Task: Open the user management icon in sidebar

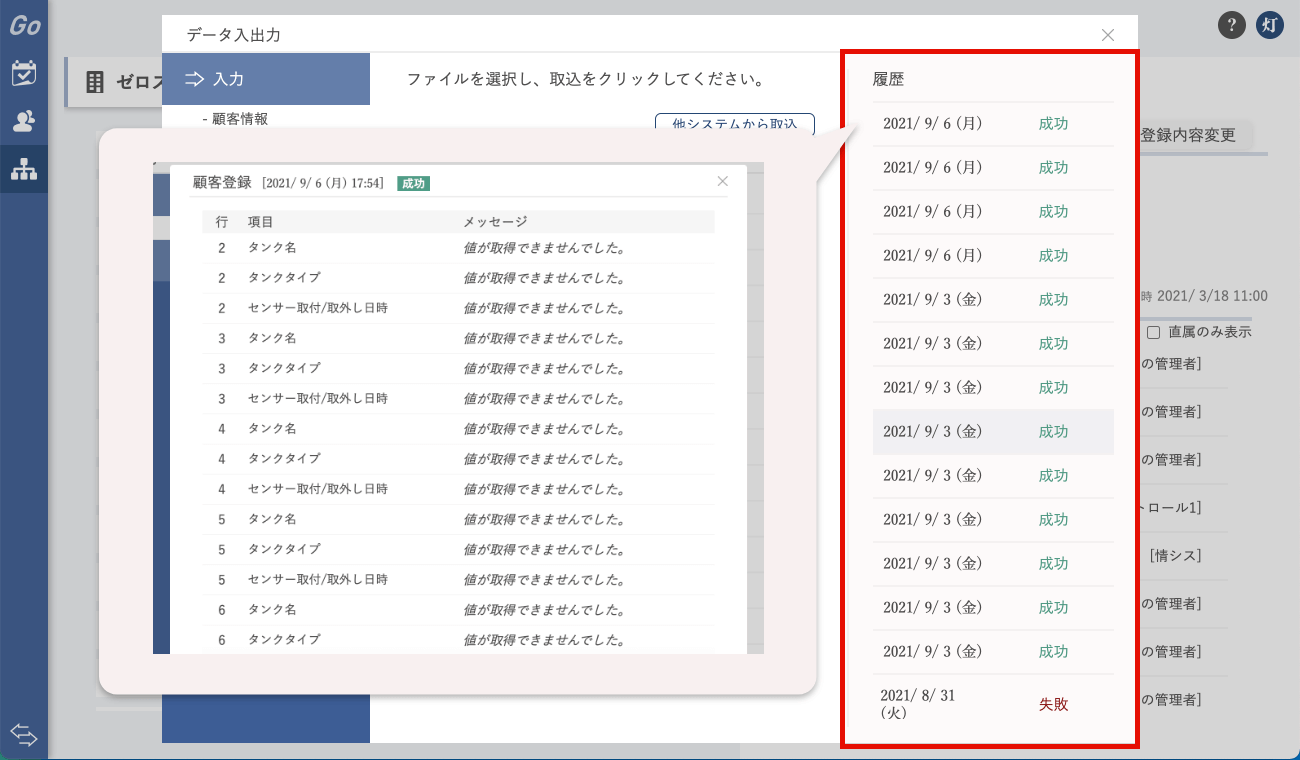Action: (x=24, y=122)
